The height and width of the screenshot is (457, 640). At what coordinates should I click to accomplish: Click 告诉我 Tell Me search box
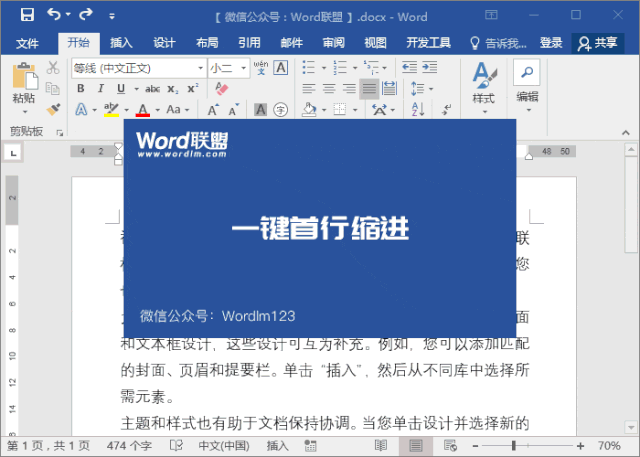pyautogui.click(x=498, y=43)
